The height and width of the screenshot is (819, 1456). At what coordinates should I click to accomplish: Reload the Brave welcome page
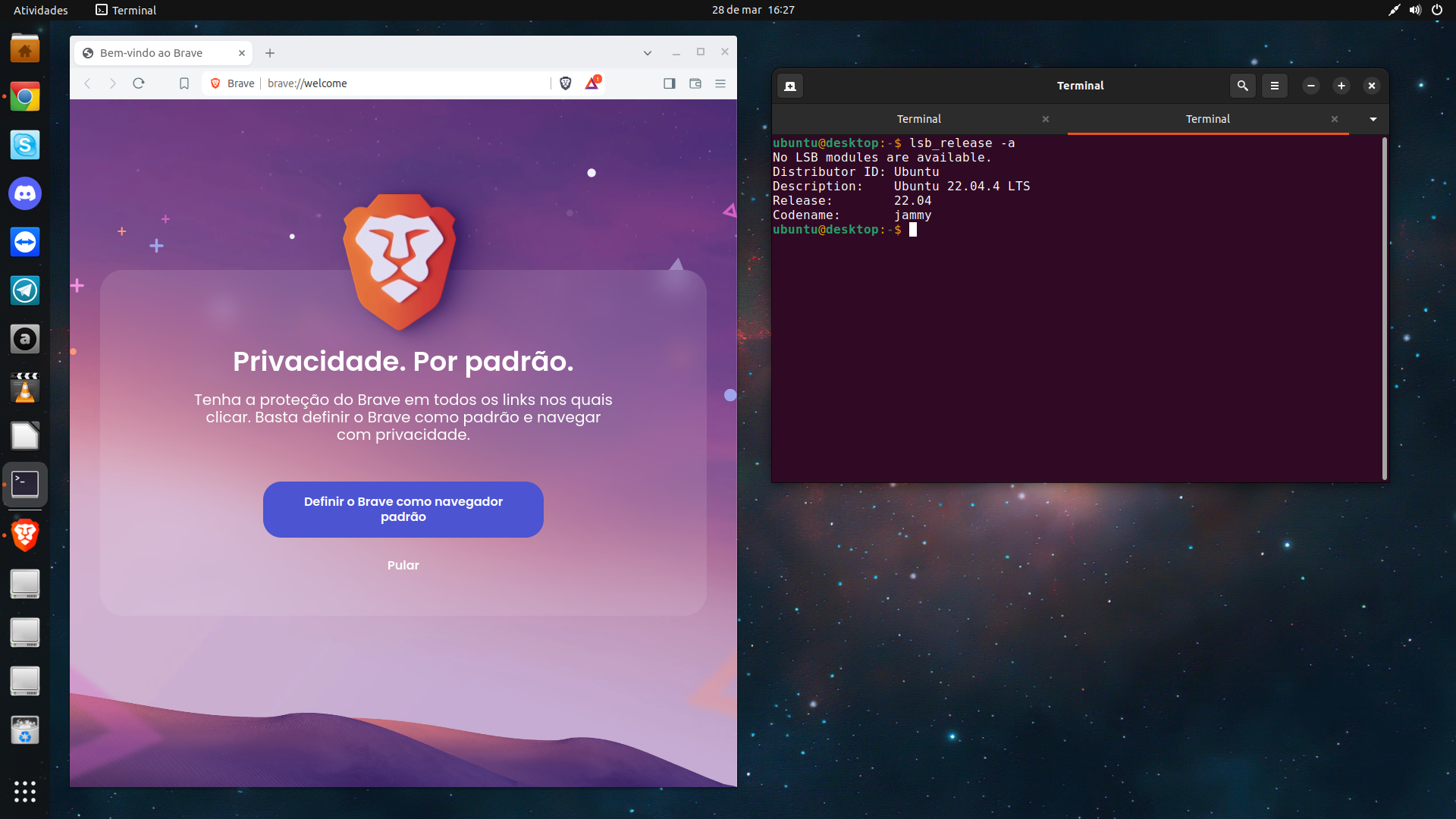click(x=139, y=83)
